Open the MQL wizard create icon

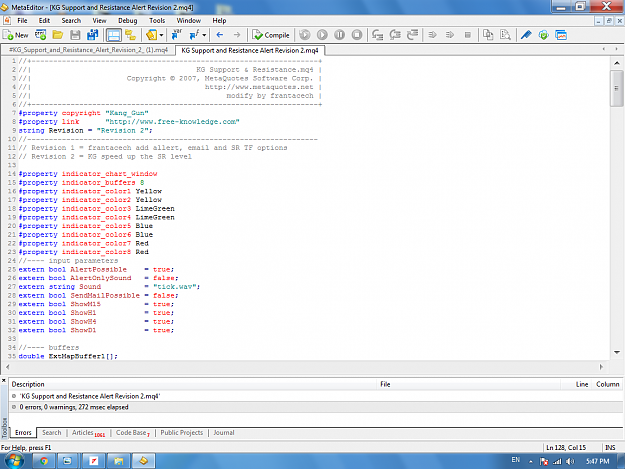point(40,35)
